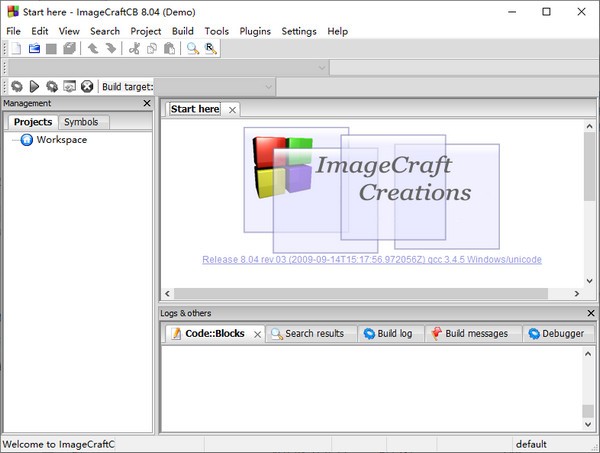Screen dimensions: 600x453
Task: Click the Release 8.04 rev 03 link
Action: (x=371, y=259)
